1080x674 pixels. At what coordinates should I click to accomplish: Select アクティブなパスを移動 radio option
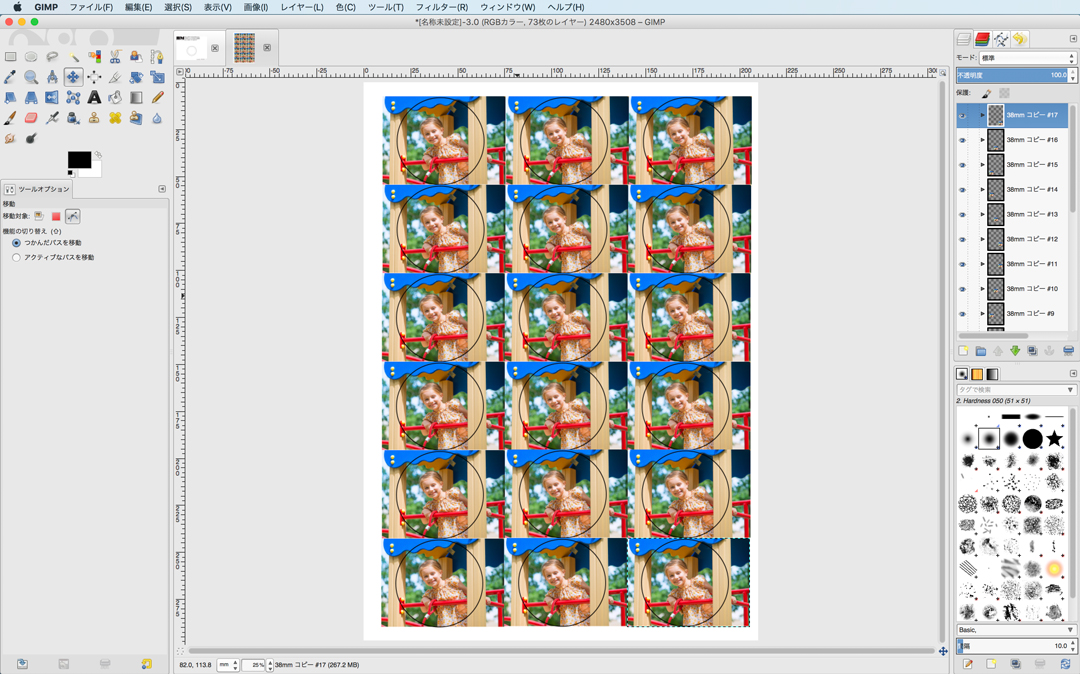pyautogui.click(x=16, y=258)
